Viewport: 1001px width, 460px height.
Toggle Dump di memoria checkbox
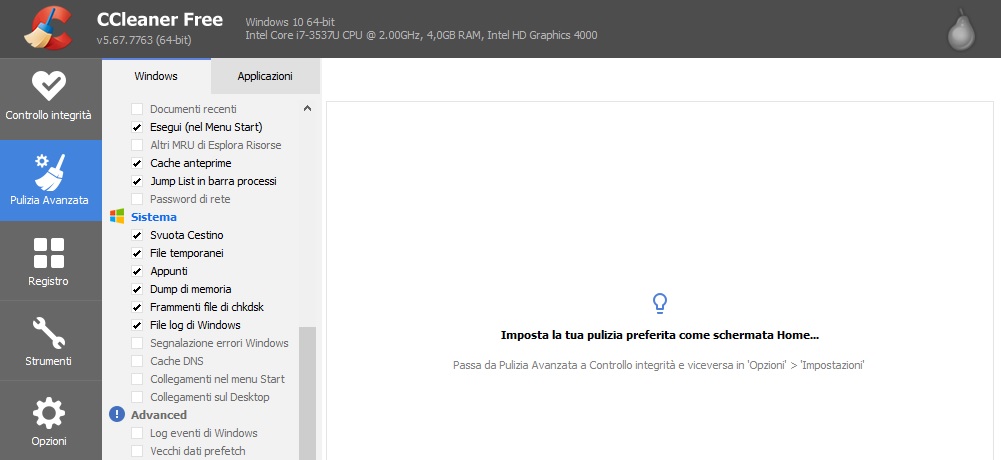(137, 289)
